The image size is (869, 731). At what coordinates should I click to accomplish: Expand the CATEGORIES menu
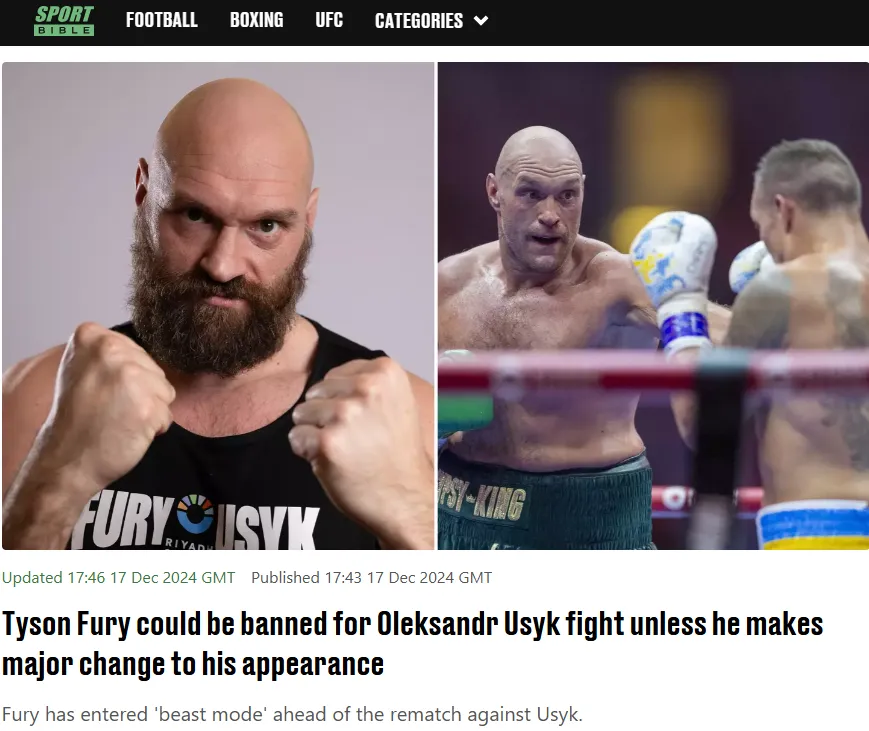point(431,21)
